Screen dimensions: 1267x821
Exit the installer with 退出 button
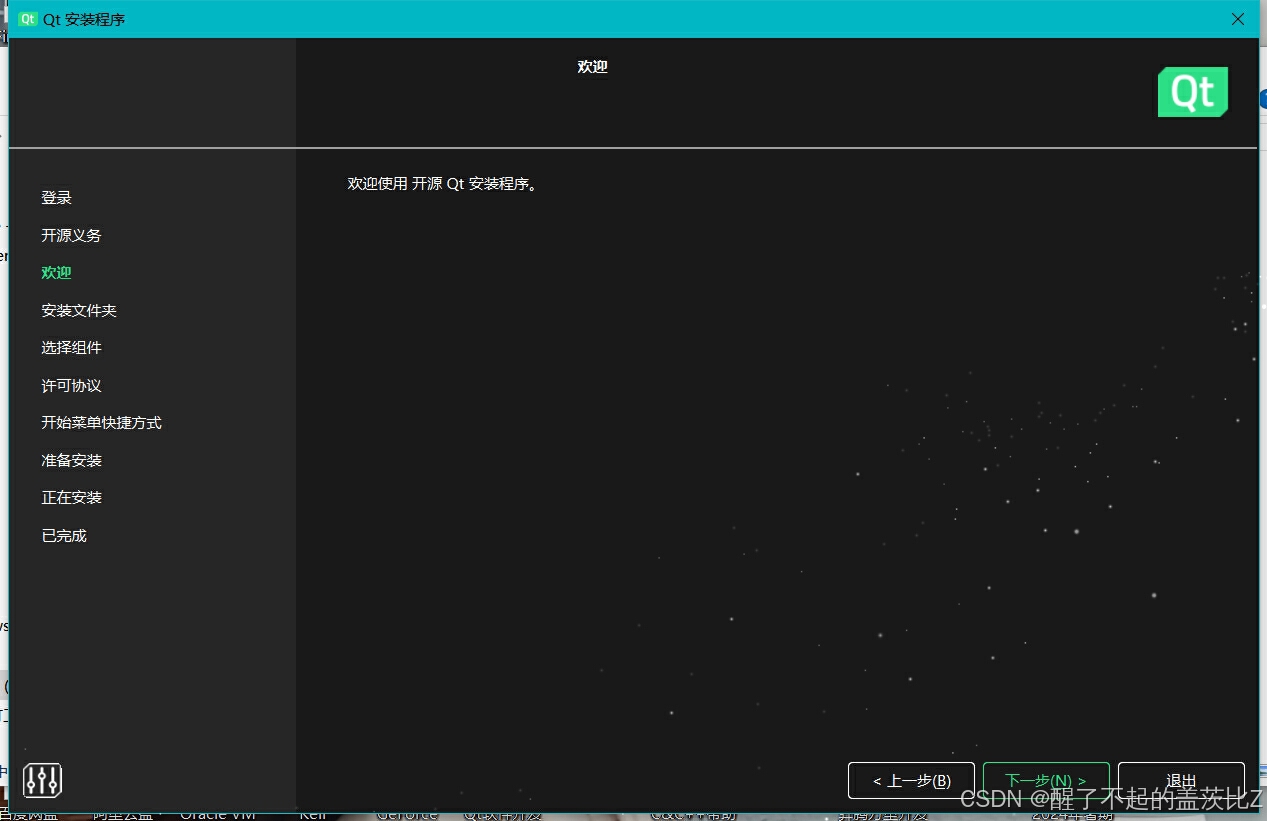pos(1181,781)
